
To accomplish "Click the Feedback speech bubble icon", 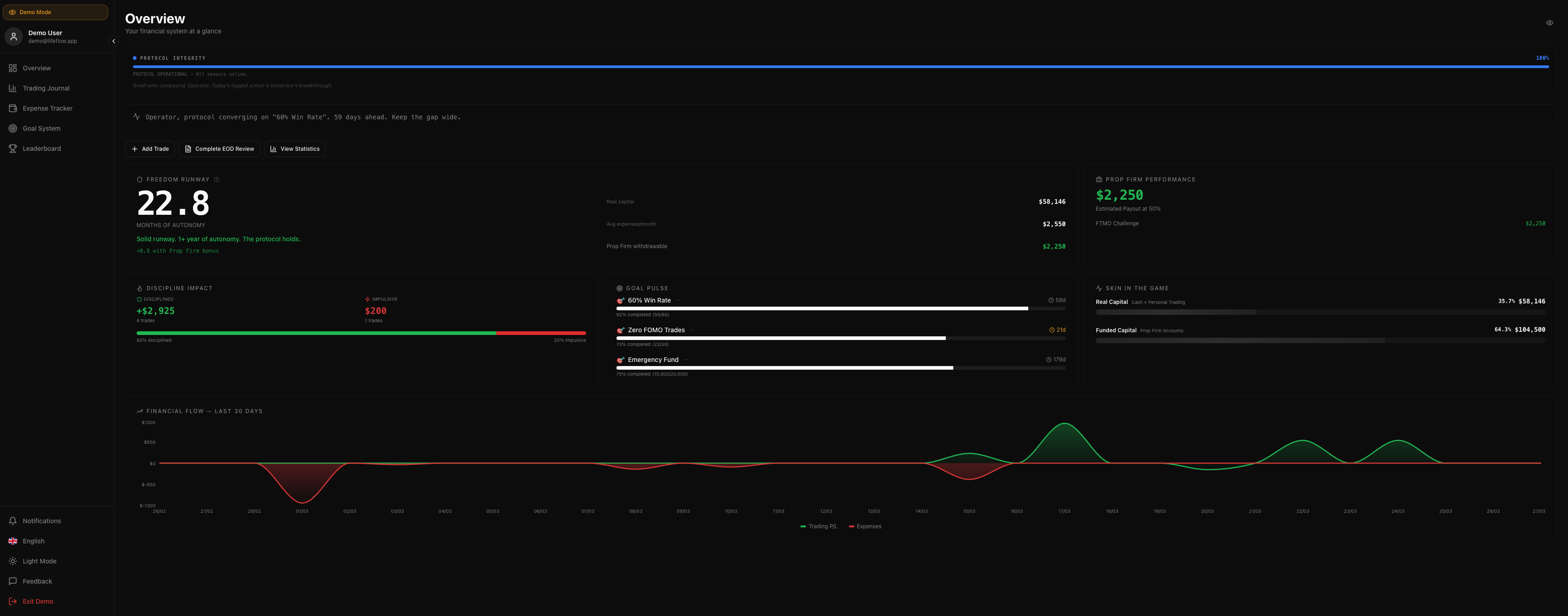I will click(x=13, y=581).
